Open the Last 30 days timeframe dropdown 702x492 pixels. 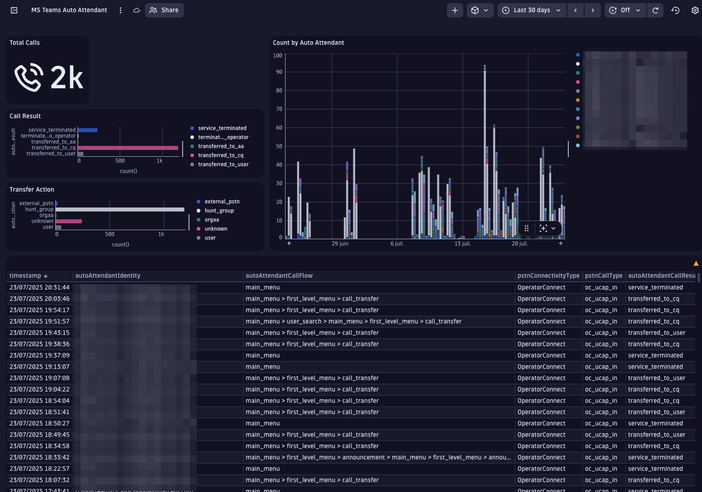[530, 10]
